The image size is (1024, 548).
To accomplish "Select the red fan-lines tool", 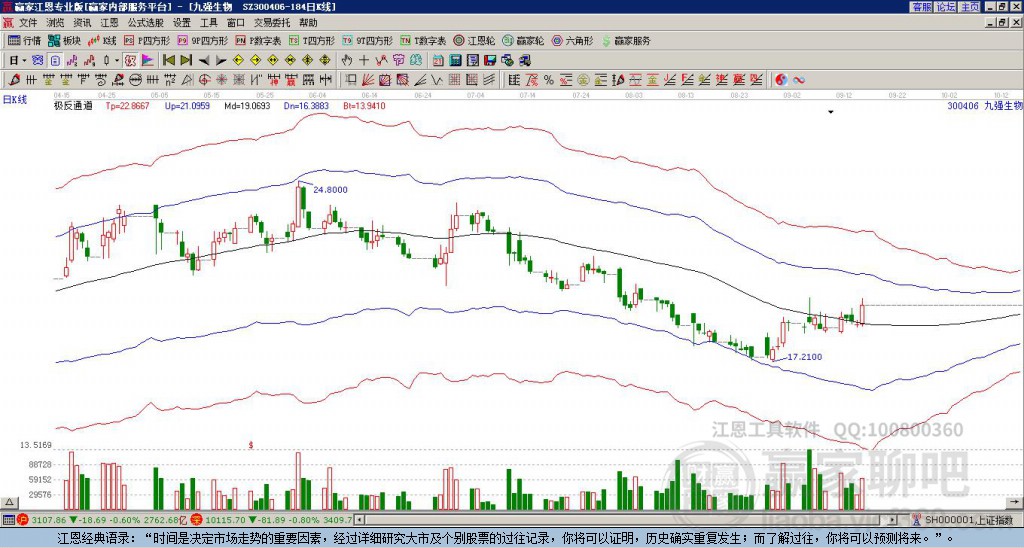I will coord(368,80).
